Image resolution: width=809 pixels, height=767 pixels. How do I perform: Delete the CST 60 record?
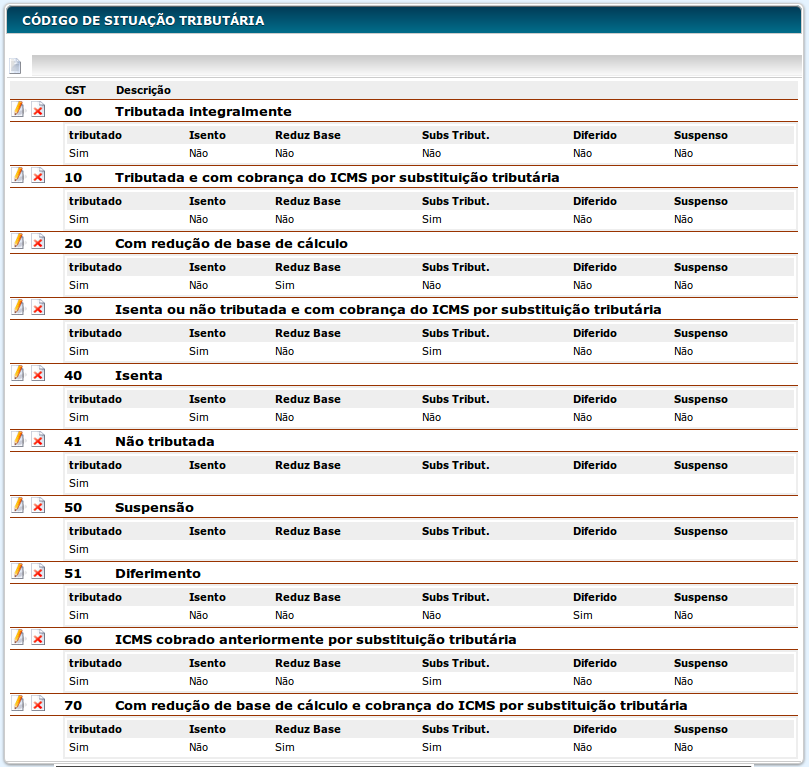pos(38,638)
